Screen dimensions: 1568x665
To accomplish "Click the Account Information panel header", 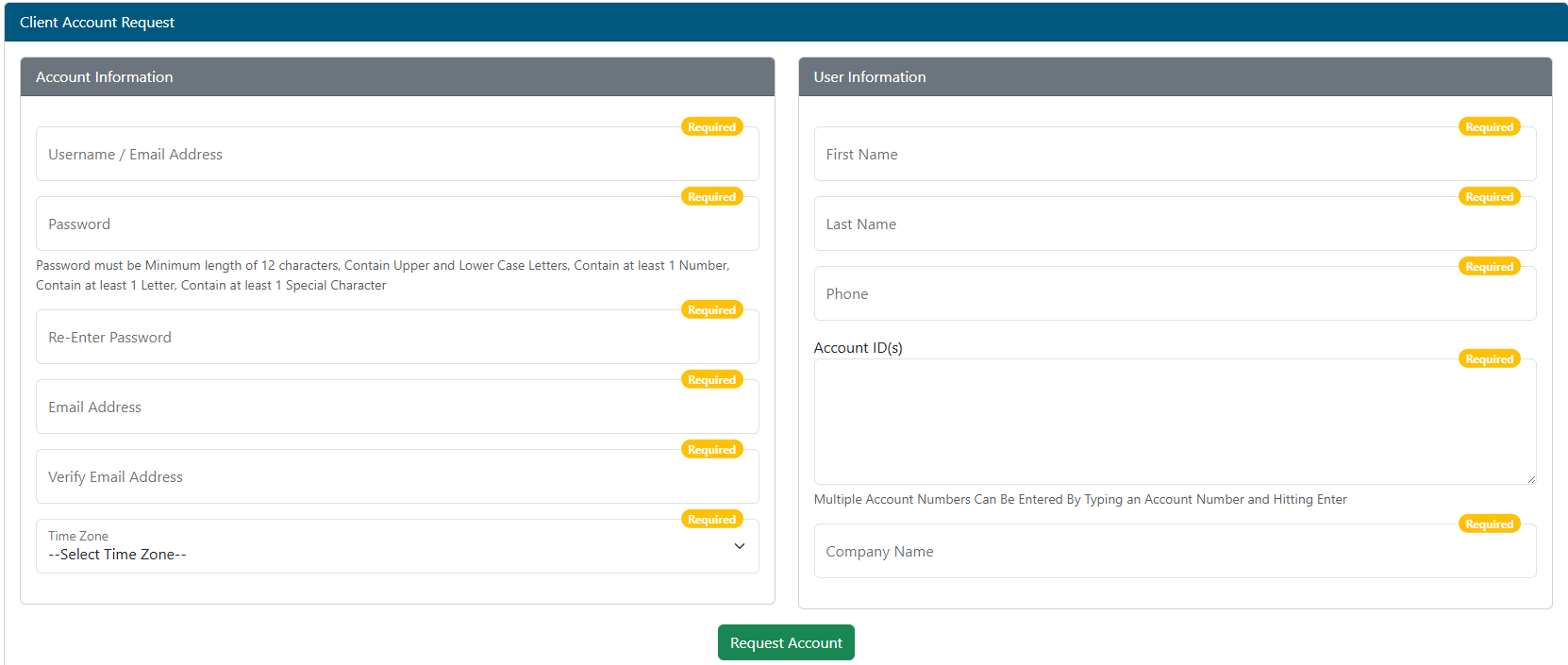I will tap(396, 77).
